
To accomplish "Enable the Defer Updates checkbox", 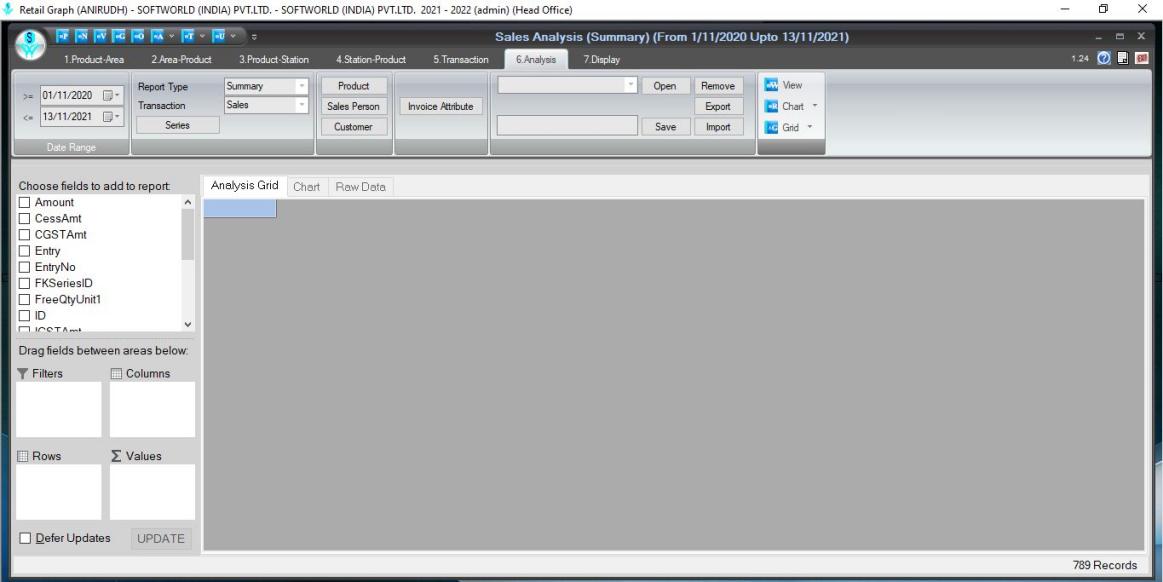I will pyautogui.click(x=25, y=538).
